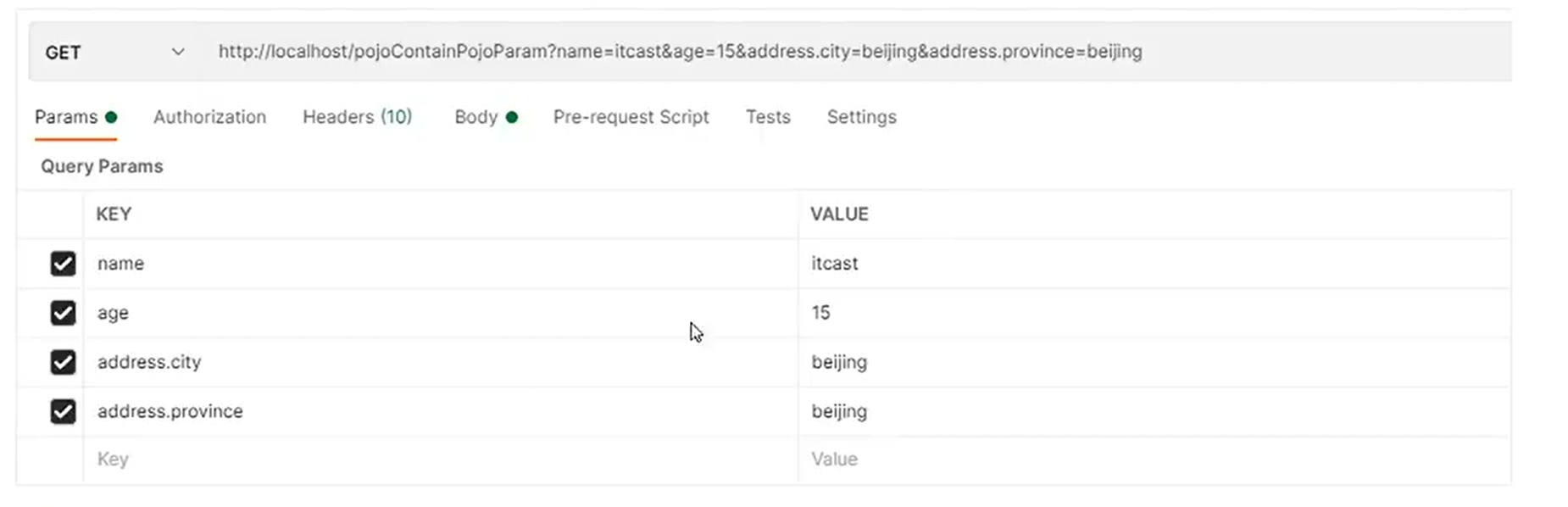Switch to the Tests tab
This screenshot has height=507, width=1568.
point(768,117)
